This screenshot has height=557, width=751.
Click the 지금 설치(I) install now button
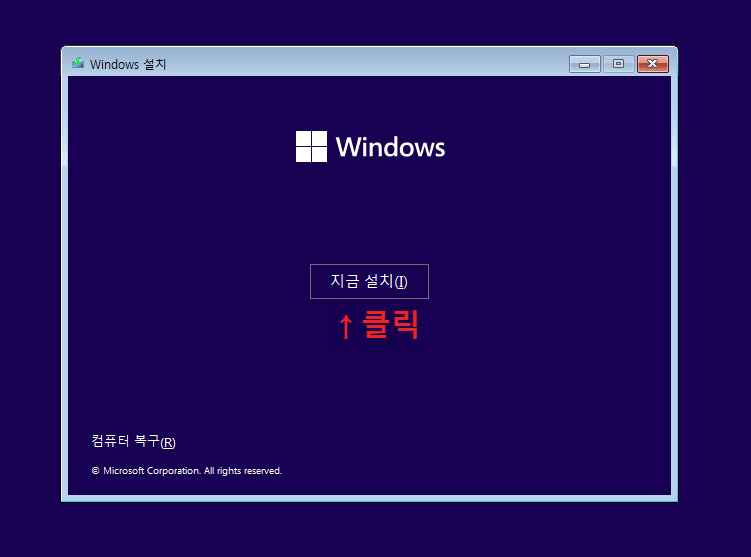click(x=369, y=281)
